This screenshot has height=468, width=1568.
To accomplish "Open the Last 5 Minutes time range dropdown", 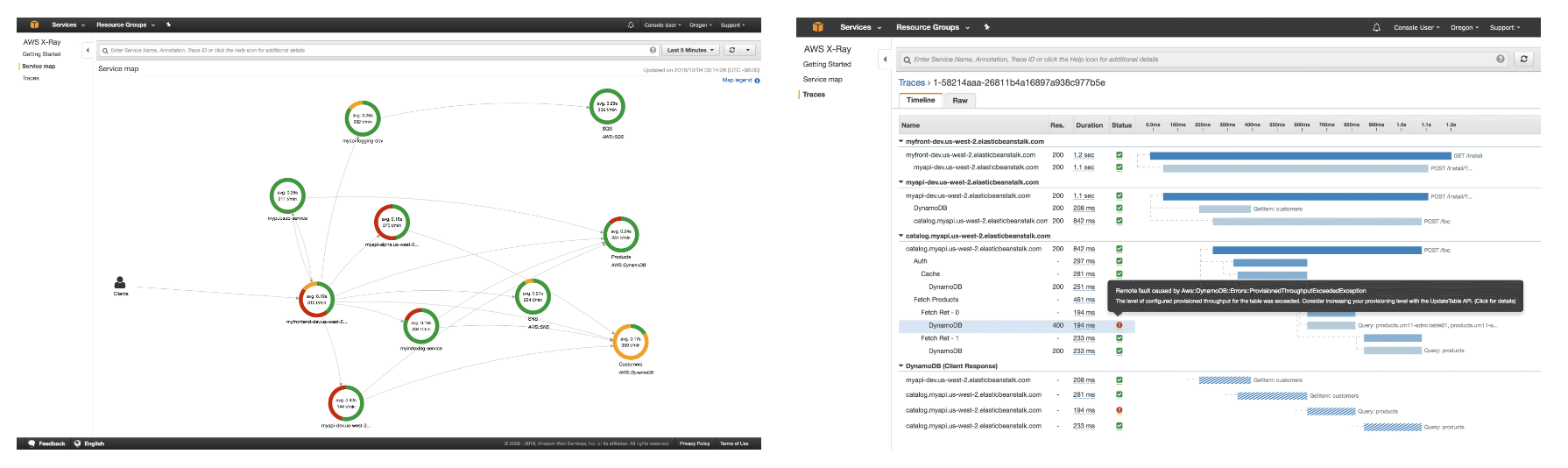I will tap(691, 50).
